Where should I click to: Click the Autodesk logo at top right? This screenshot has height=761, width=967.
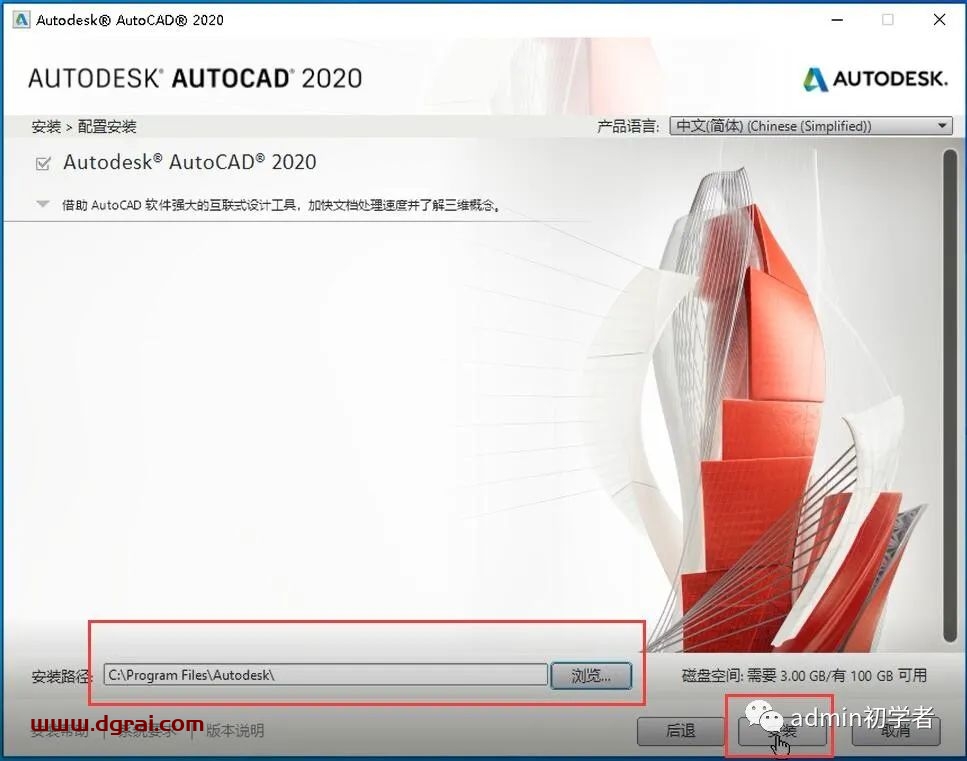tap(874, 79)
